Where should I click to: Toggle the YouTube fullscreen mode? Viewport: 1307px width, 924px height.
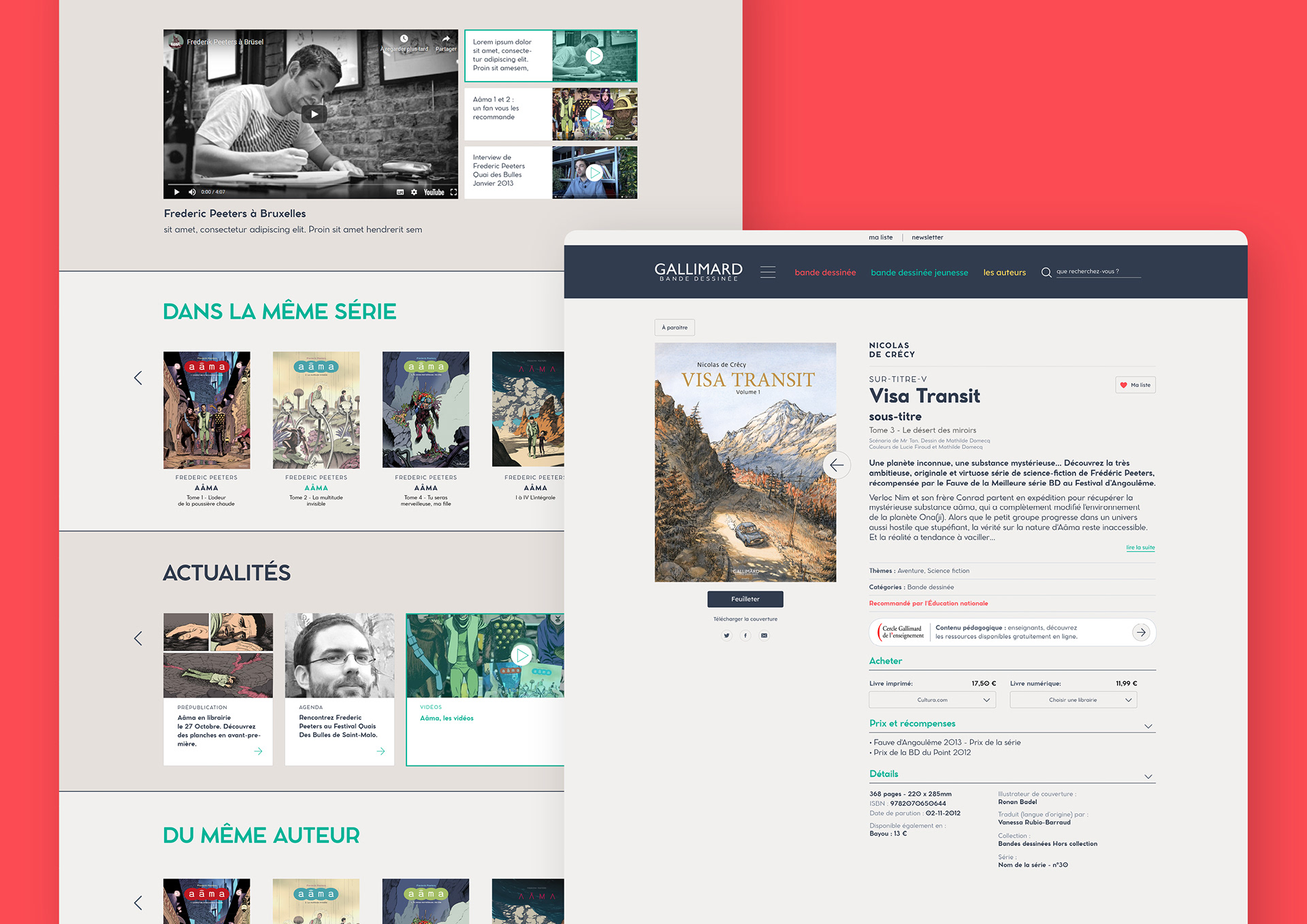coord(453,193)
